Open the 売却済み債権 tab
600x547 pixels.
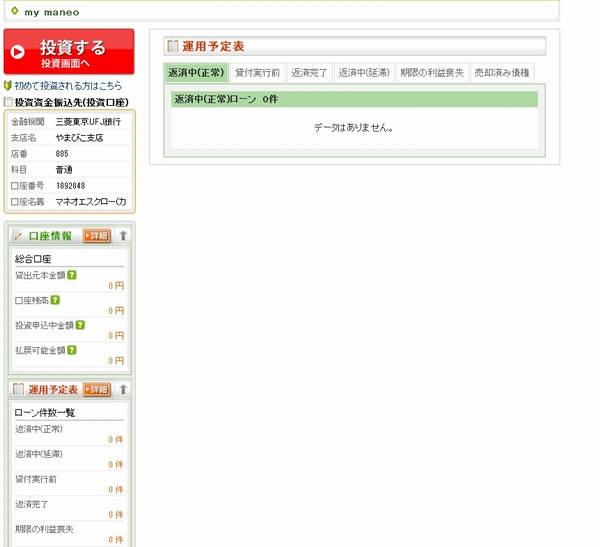[x=502, y=73]
